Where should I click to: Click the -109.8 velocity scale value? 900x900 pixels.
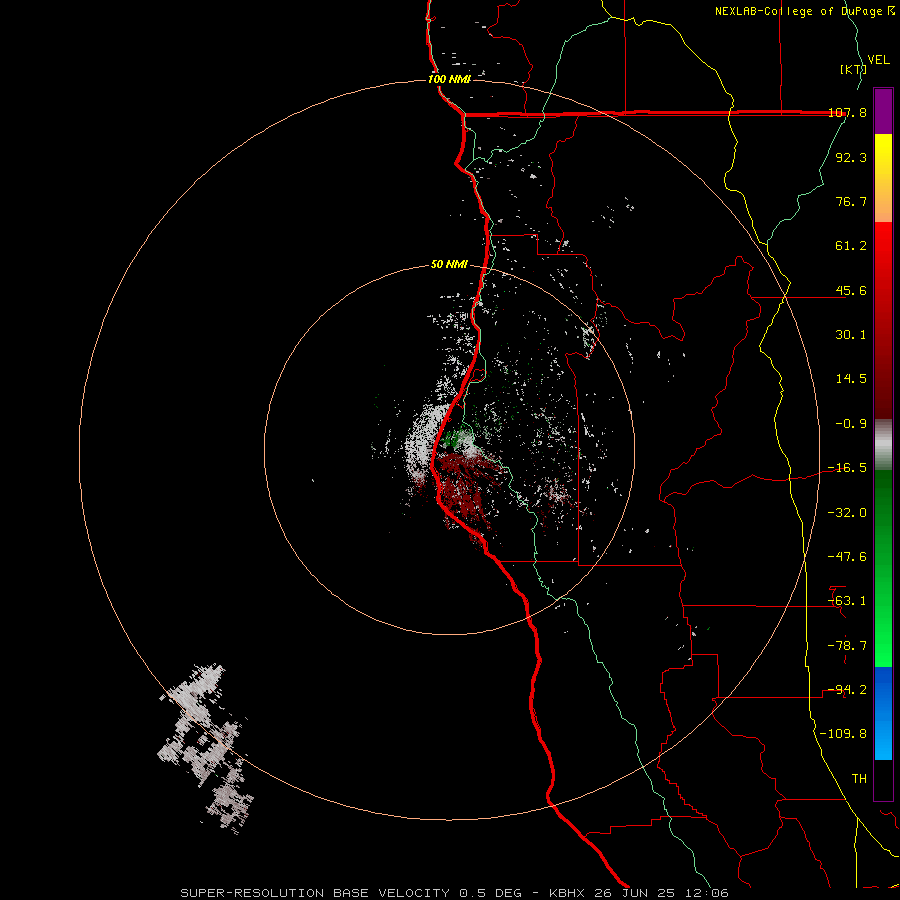pyautogui.click(x=844, y=734)
